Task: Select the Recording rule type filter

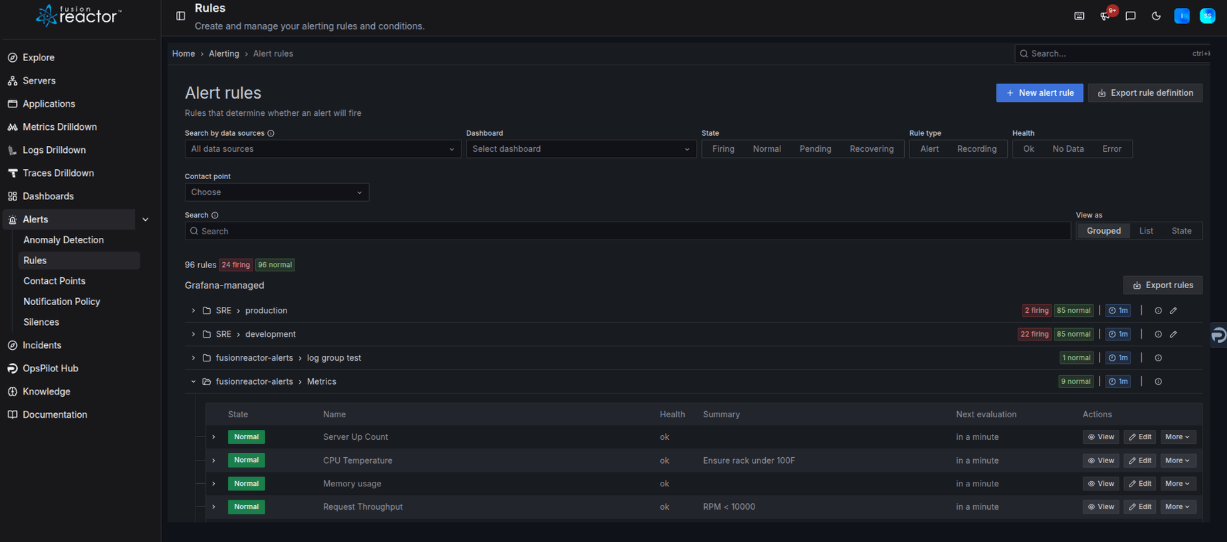Action: click(976, 149)
